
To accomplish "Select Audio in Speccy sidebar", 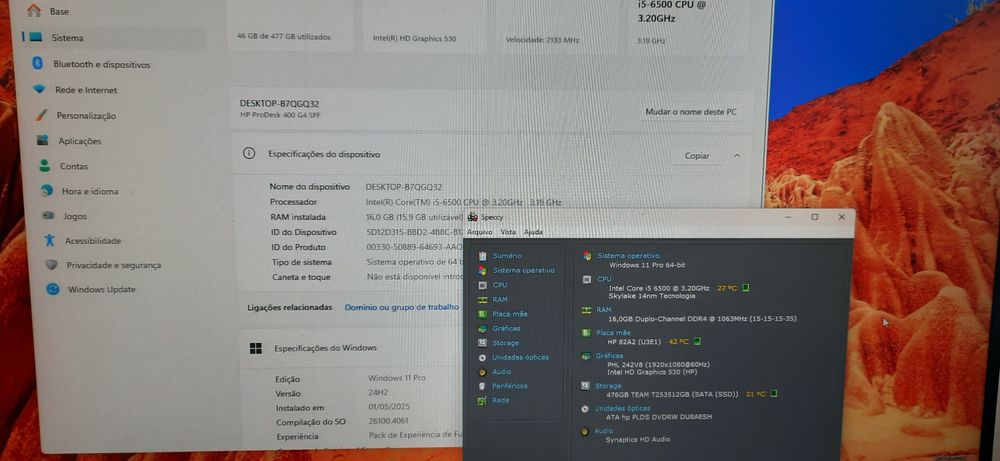I will click(501, 372).
